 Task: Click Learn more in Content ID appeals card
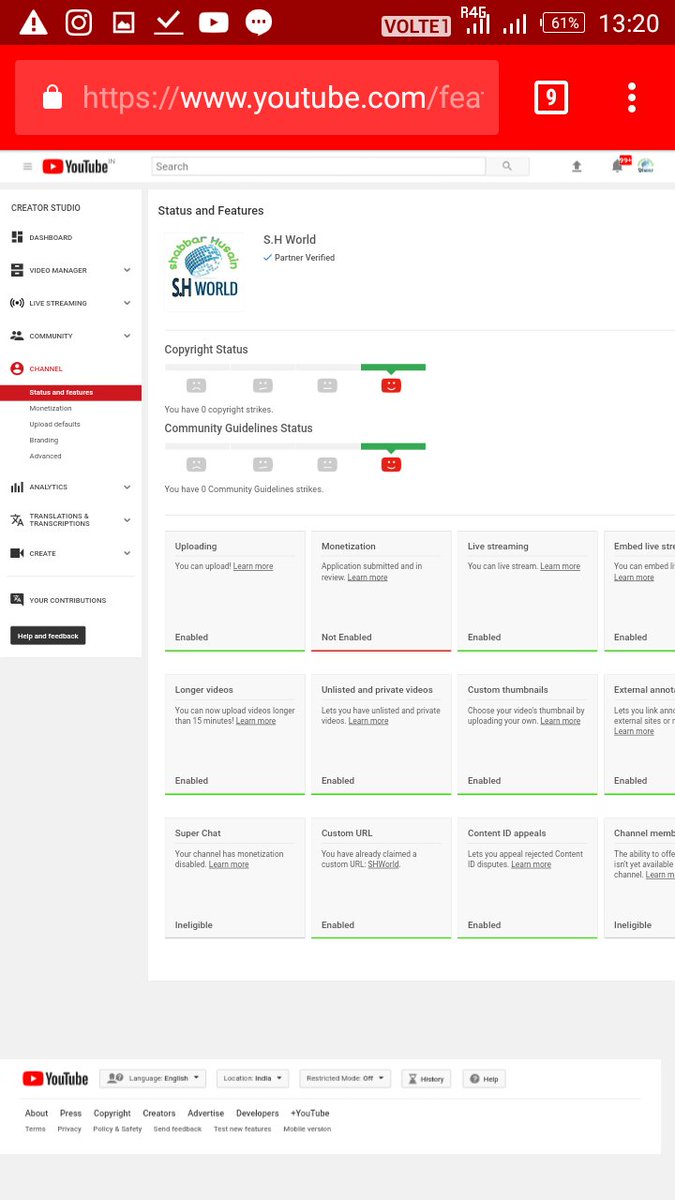point(531,864)
